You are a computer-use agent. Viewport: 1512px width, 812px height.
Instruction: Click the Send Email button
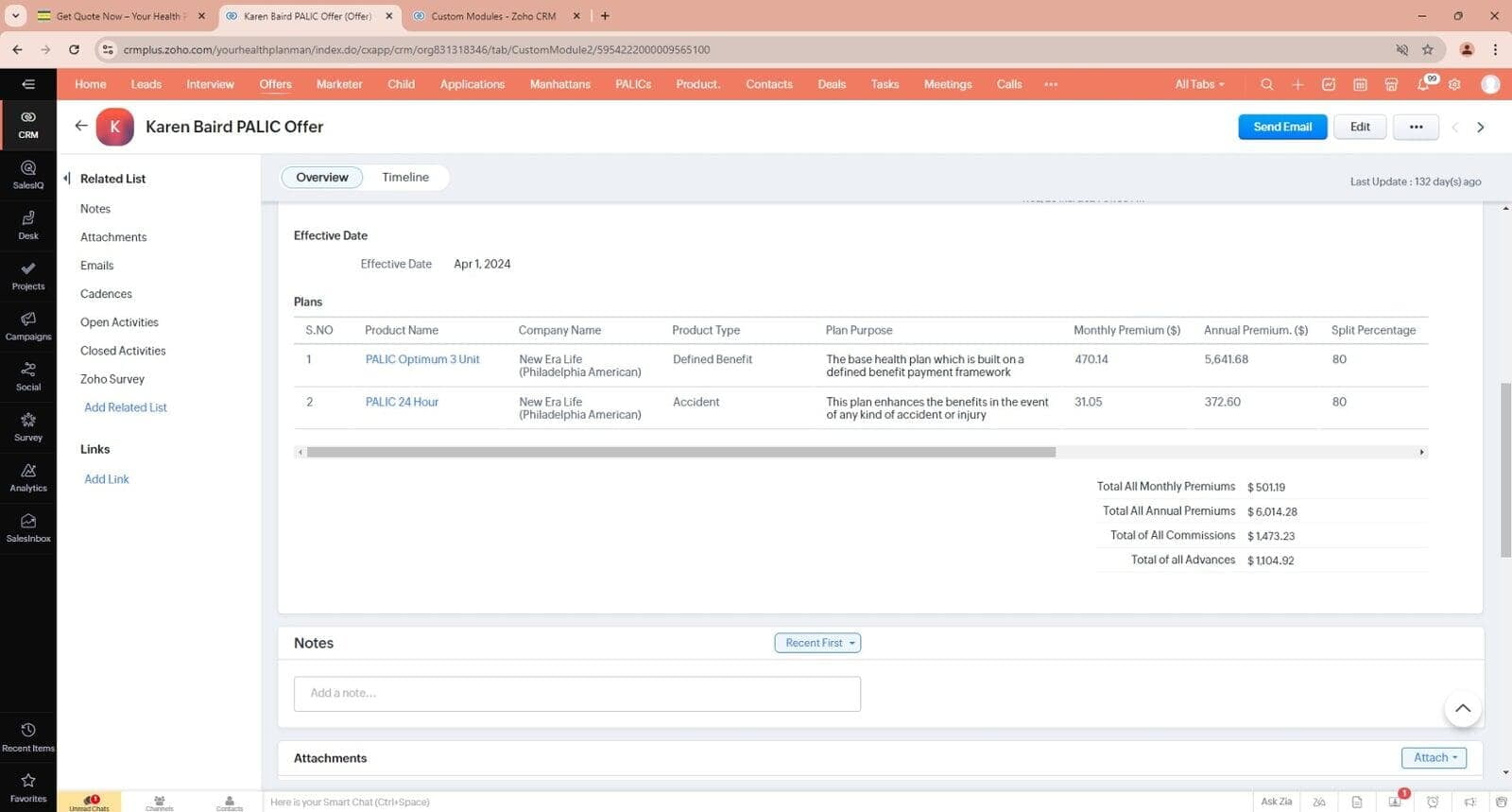[x=1281, y=127]
